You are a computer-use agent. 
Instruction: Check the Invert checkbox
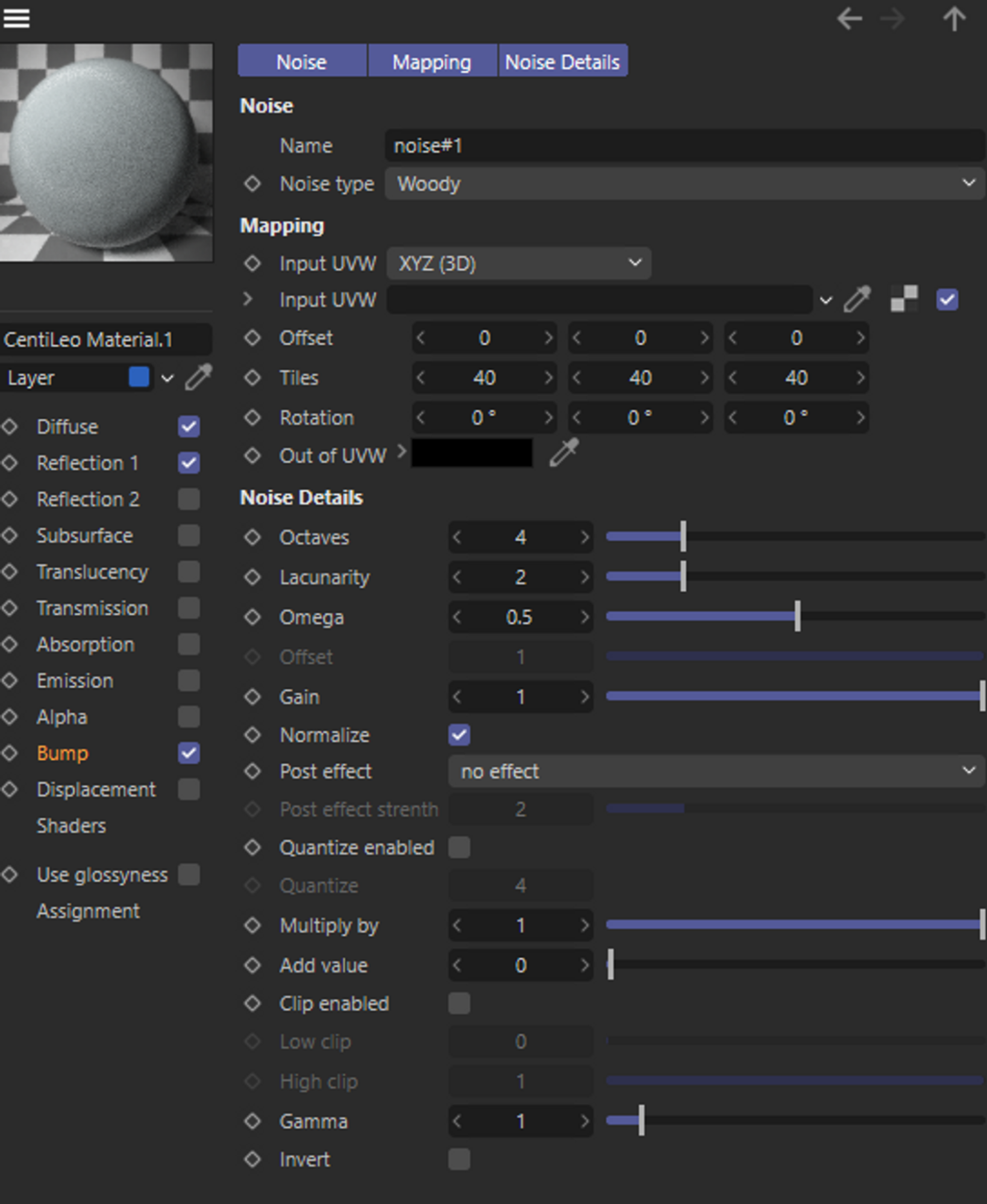click(459, 1159)
